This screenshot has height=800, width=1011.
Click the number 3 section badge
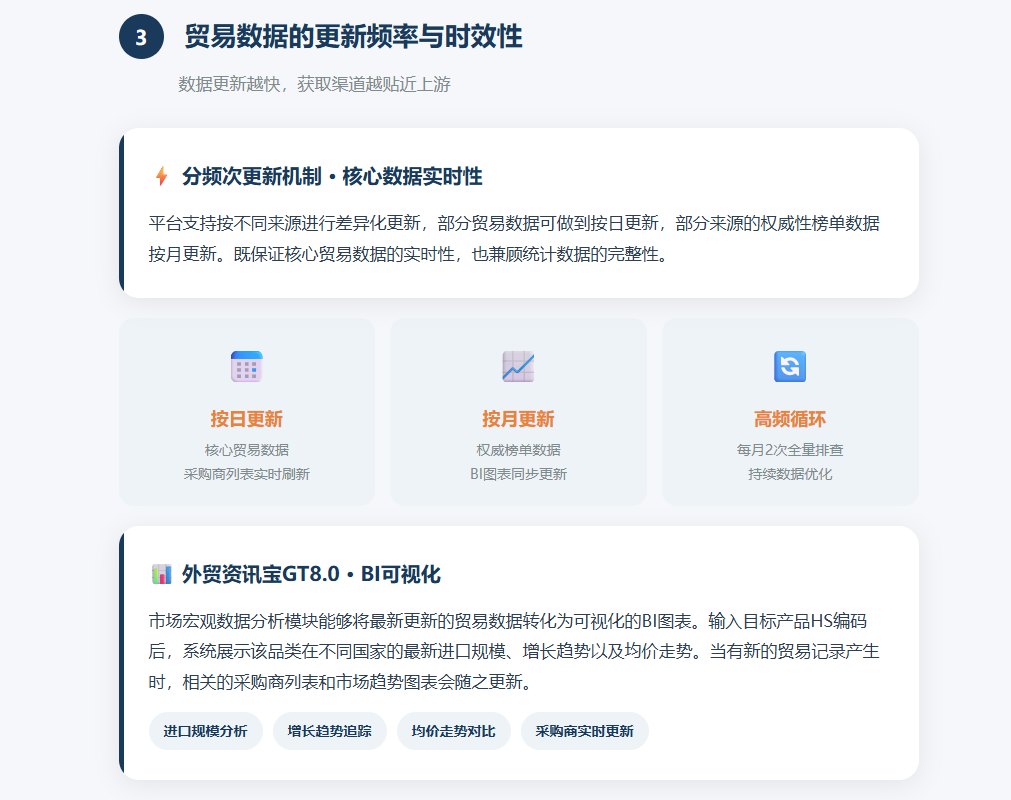point(141,37)
